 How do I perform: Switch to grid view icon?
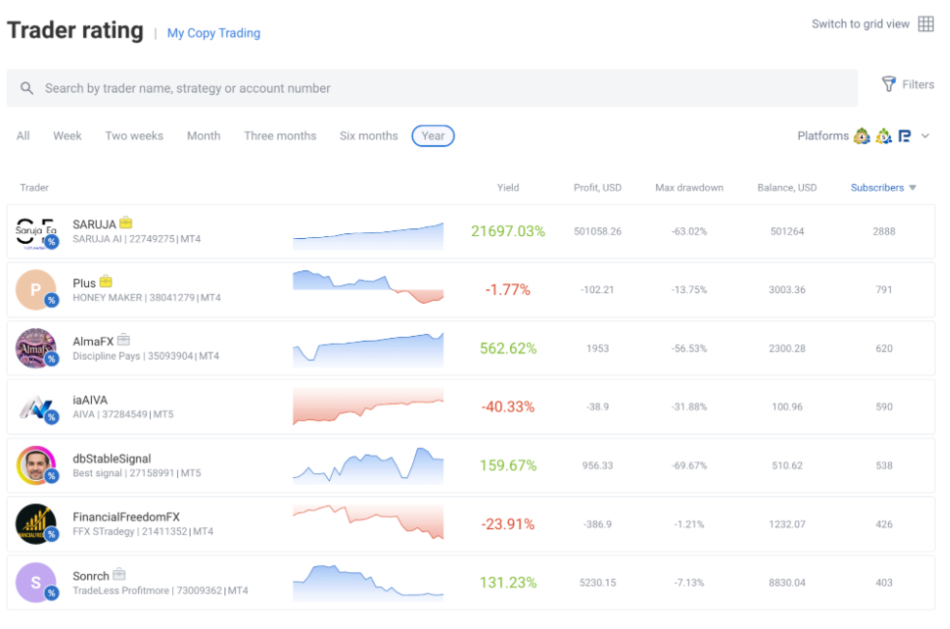click(925, 24)
